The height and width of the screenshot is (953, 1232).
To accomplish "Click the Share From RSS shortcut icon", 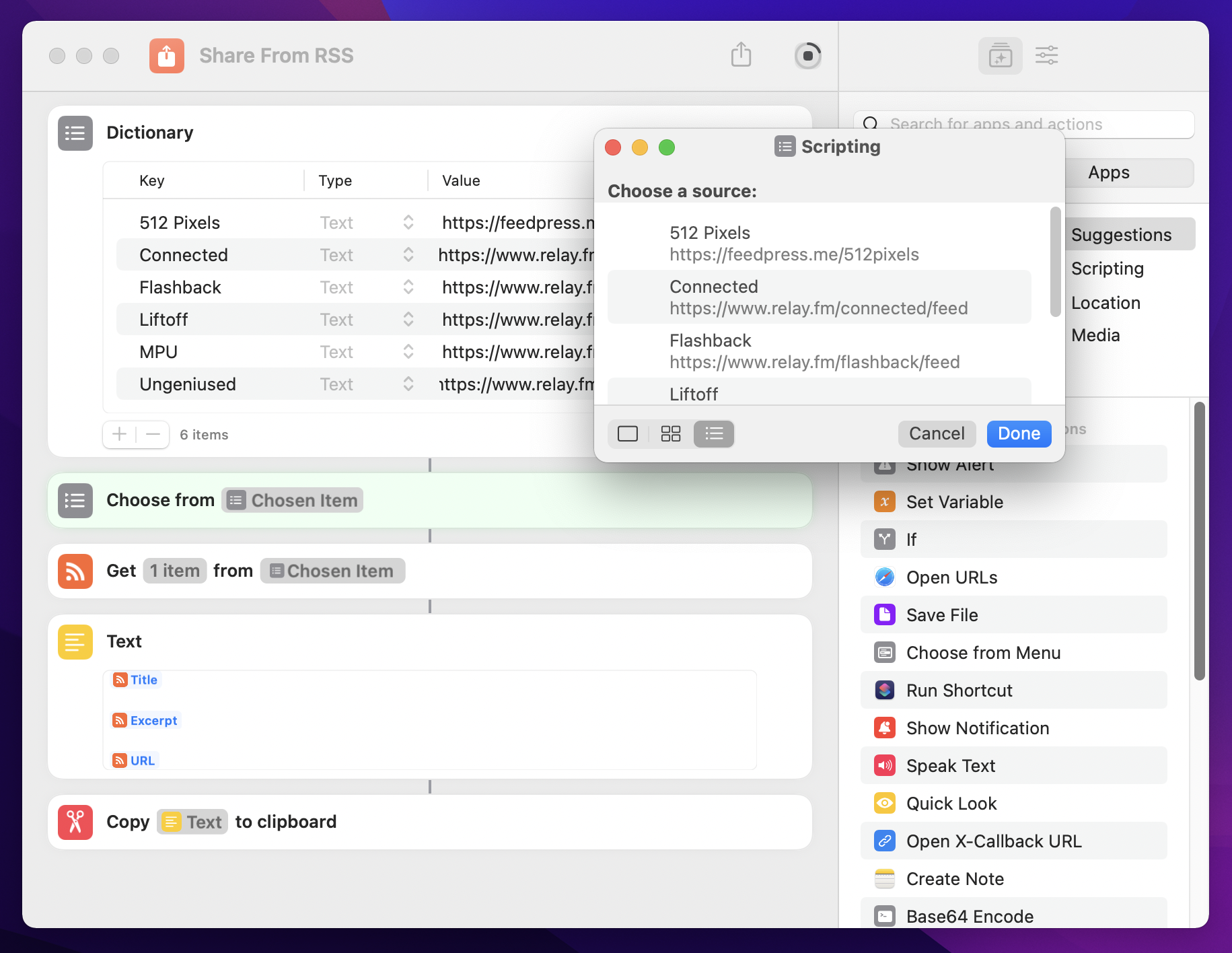I will (167, 56).
